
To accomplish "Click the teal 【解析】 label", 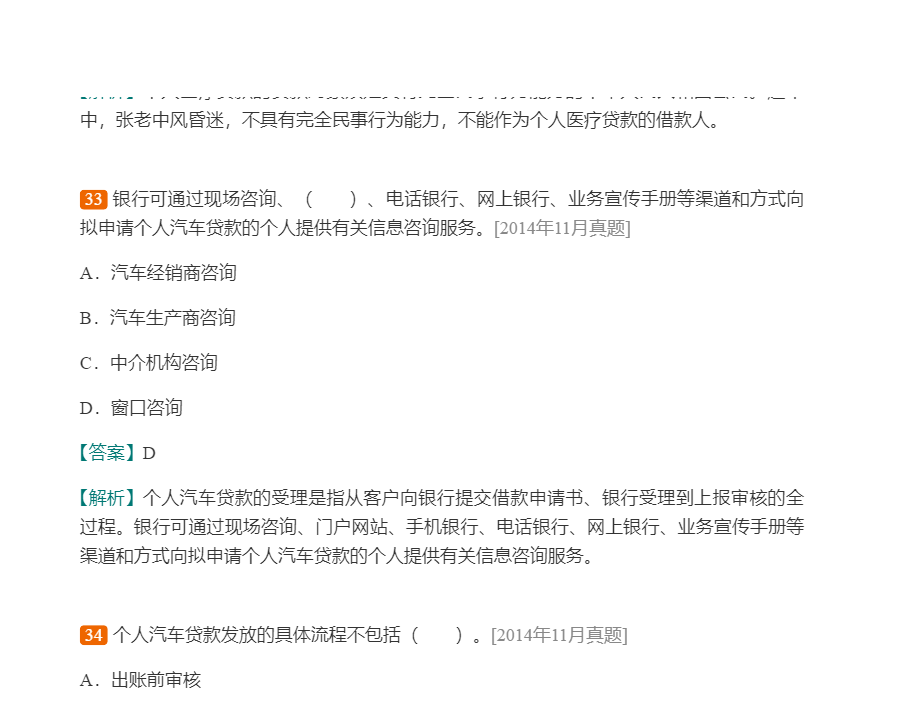I will point(108,498).
